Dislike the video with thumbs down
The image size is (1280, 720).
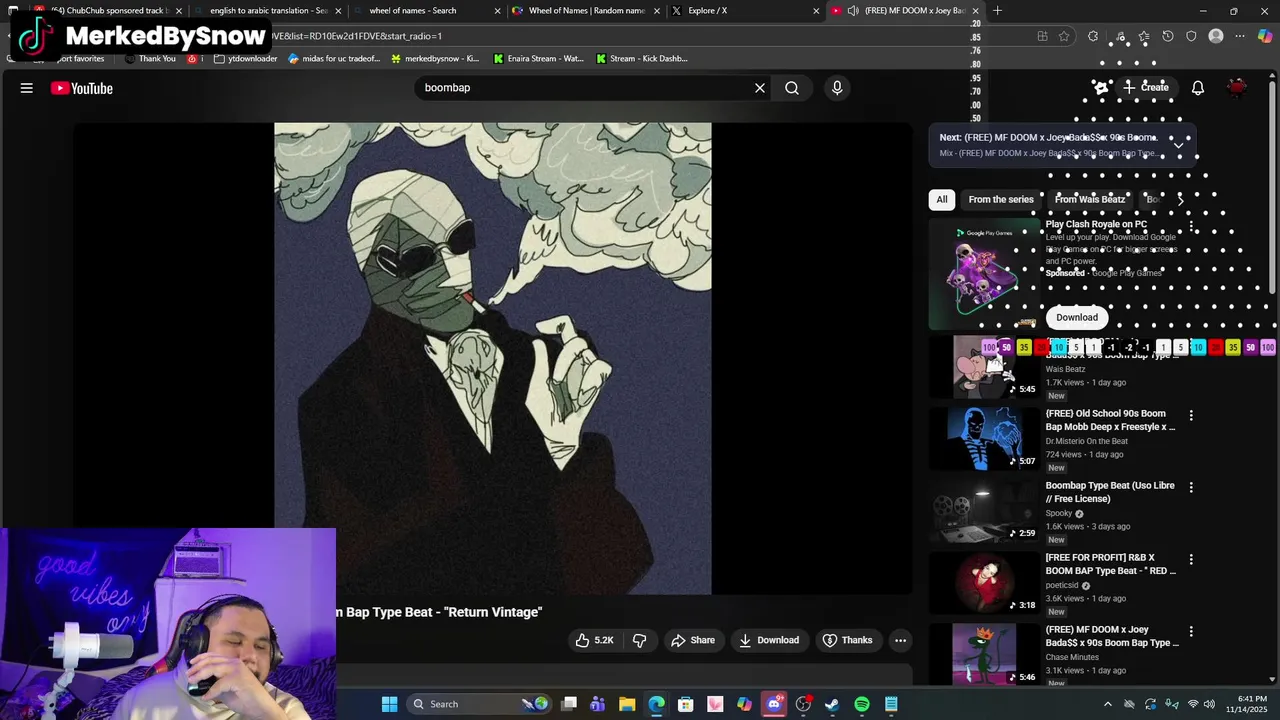click(x=640, y=640)
